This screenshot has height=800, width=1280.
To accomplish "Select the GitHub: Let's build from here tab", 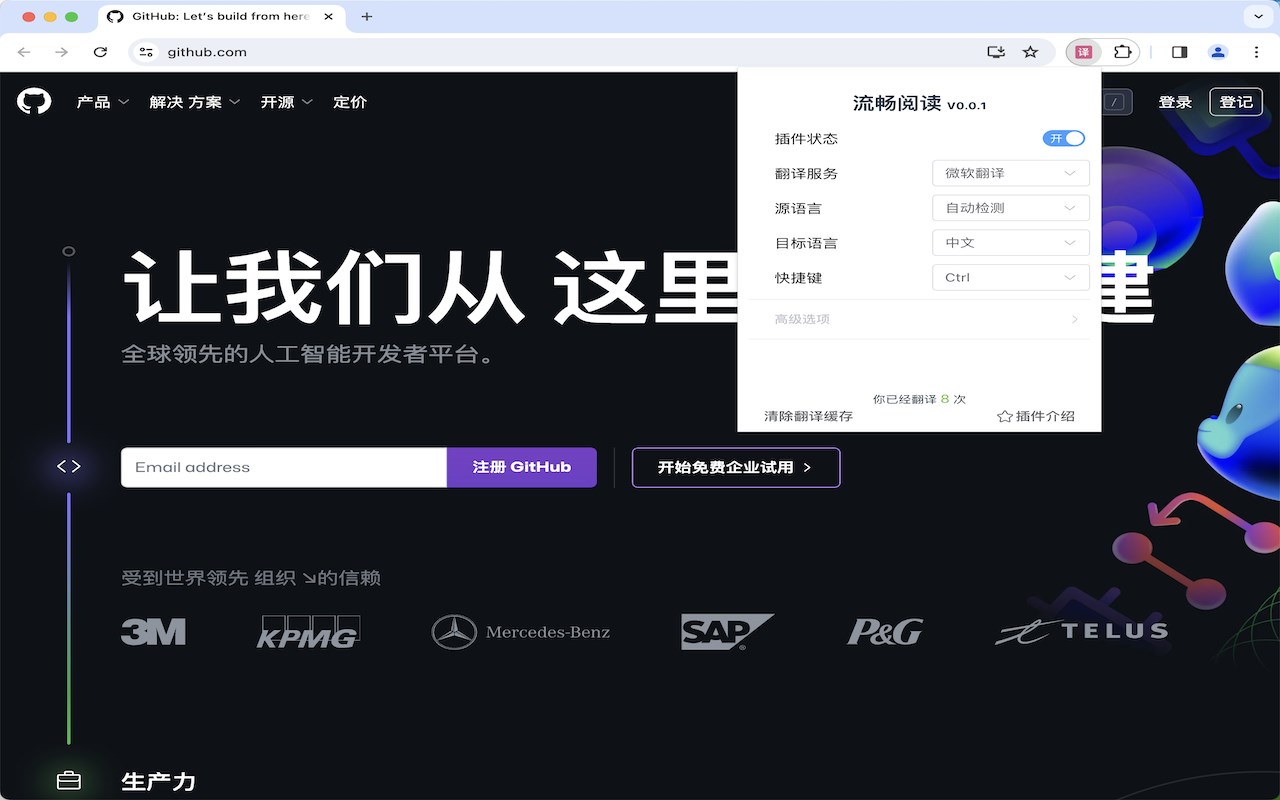I will pos(220,17).
